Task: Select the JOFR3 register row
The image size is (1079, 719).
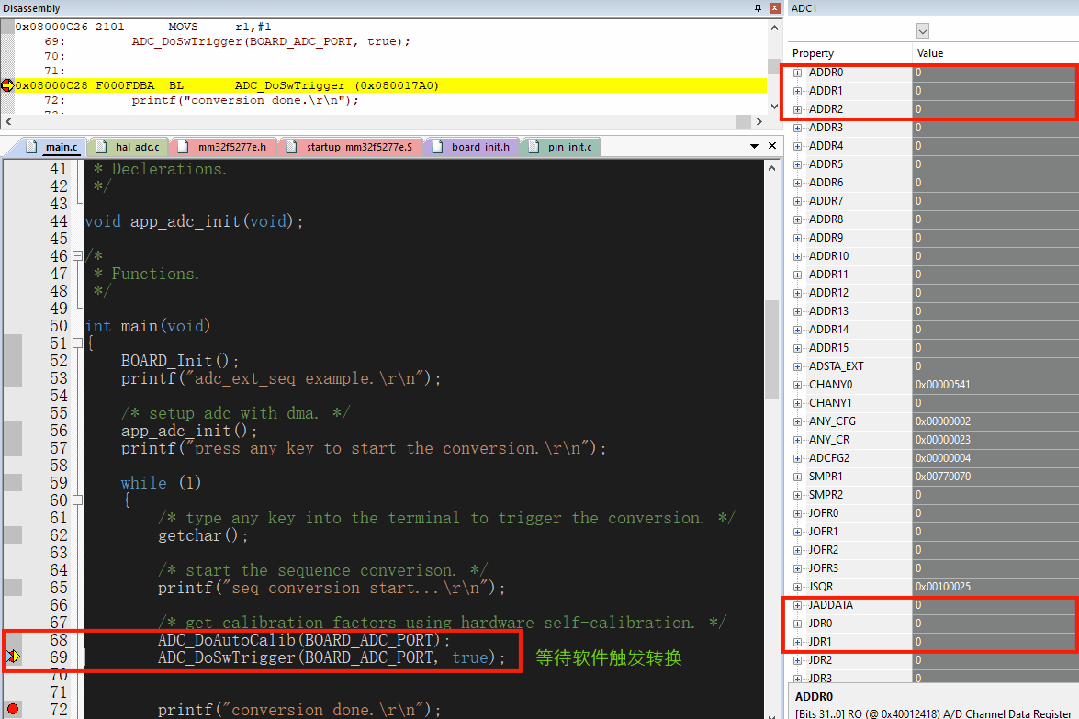Action: (933, 568)
